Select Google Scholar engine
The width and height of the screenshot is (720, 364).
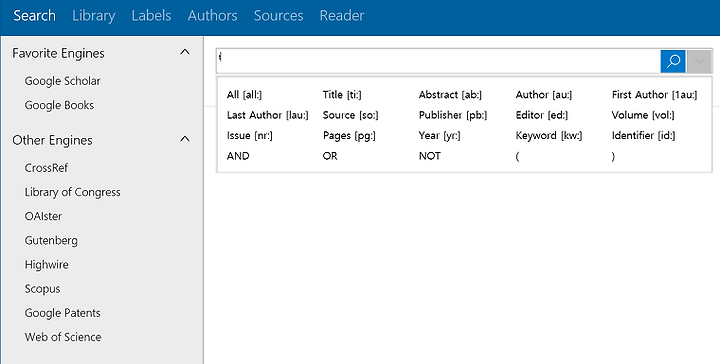click(x=62, y=81)
